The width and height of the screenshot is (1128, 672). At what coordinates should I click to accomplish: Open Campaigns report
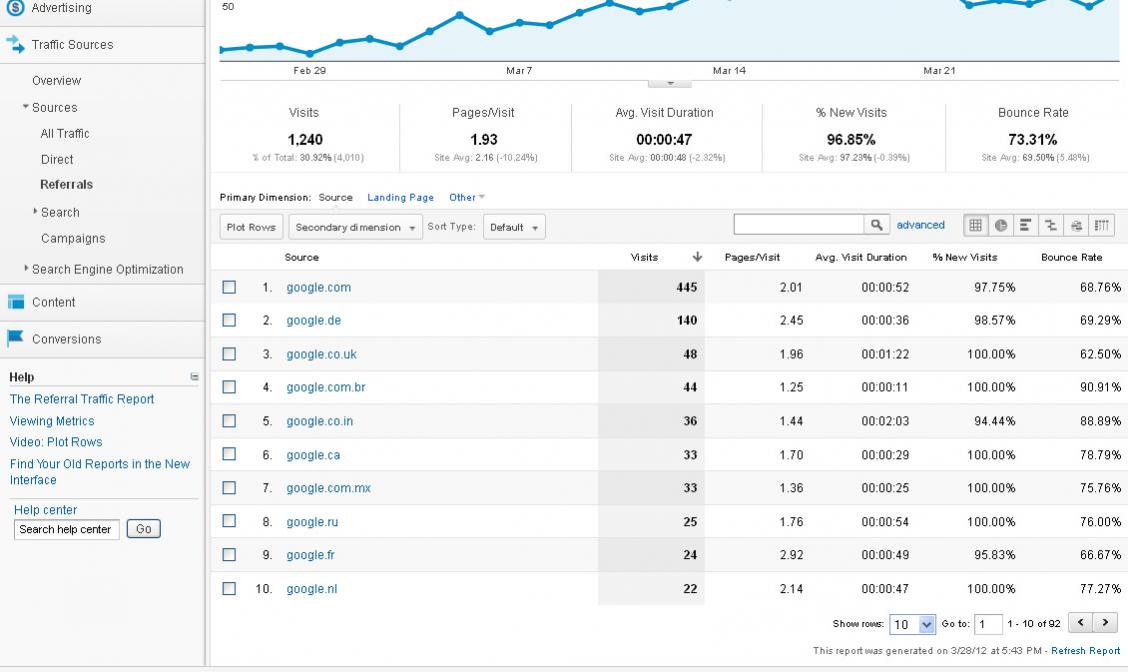[x=73, y=238]
